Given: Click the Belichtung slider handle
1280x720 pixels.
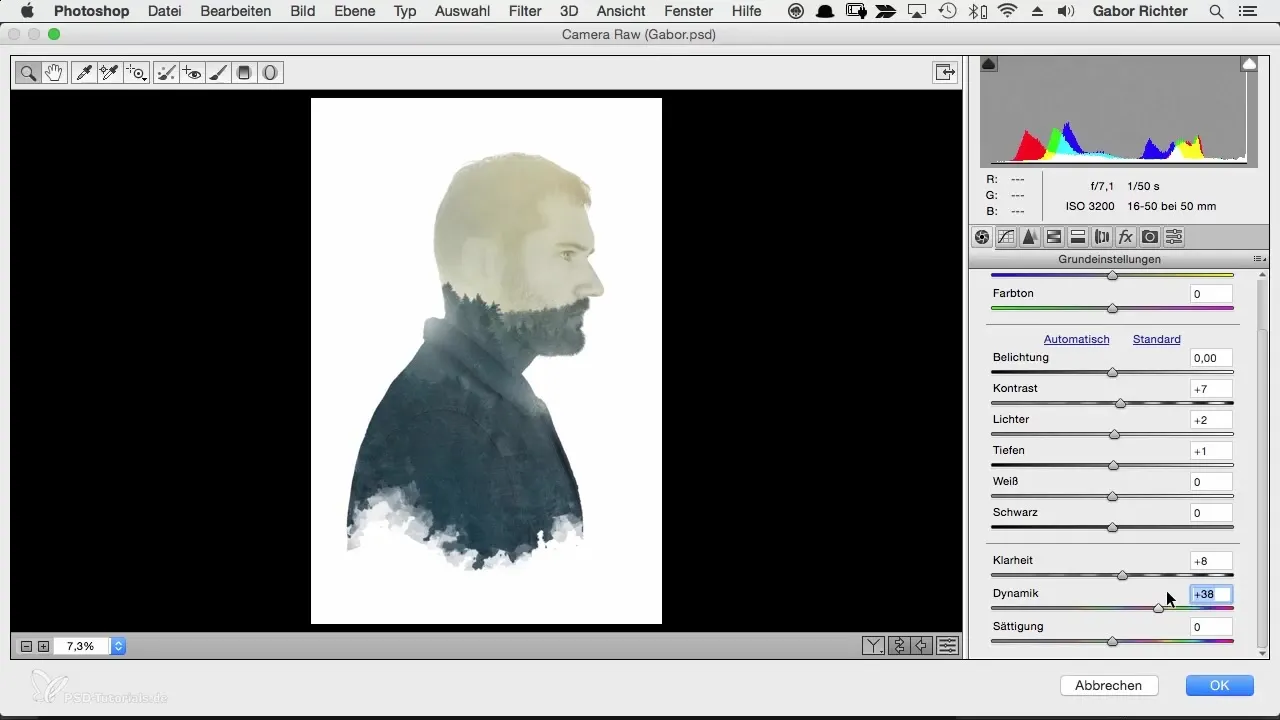Looking at the screenshot, I should click(1112, 372).
